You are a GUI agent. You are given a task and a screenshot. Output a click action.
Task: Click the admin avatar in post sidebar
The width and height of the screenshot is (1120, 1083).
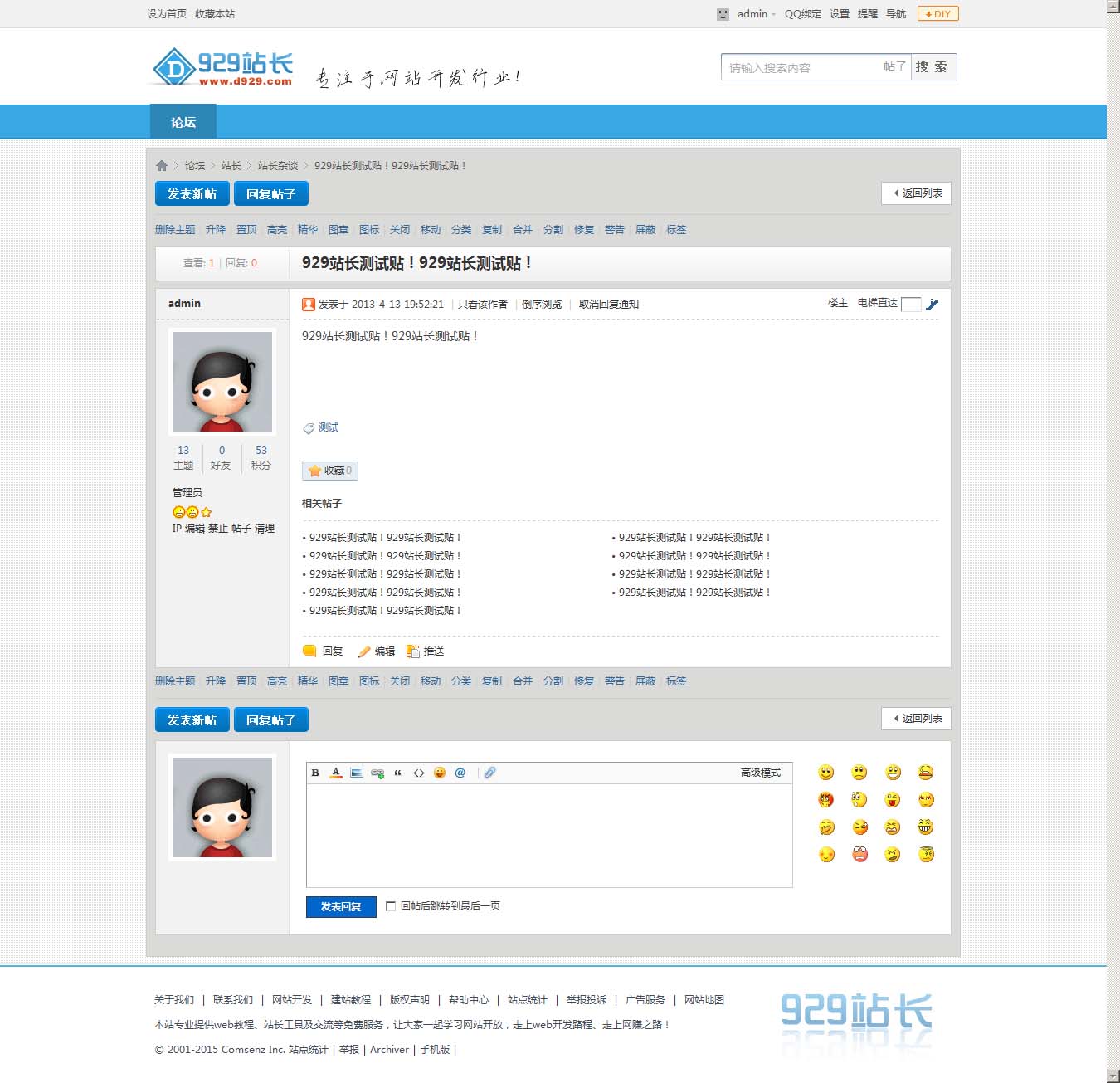click(x=222, y=382)
